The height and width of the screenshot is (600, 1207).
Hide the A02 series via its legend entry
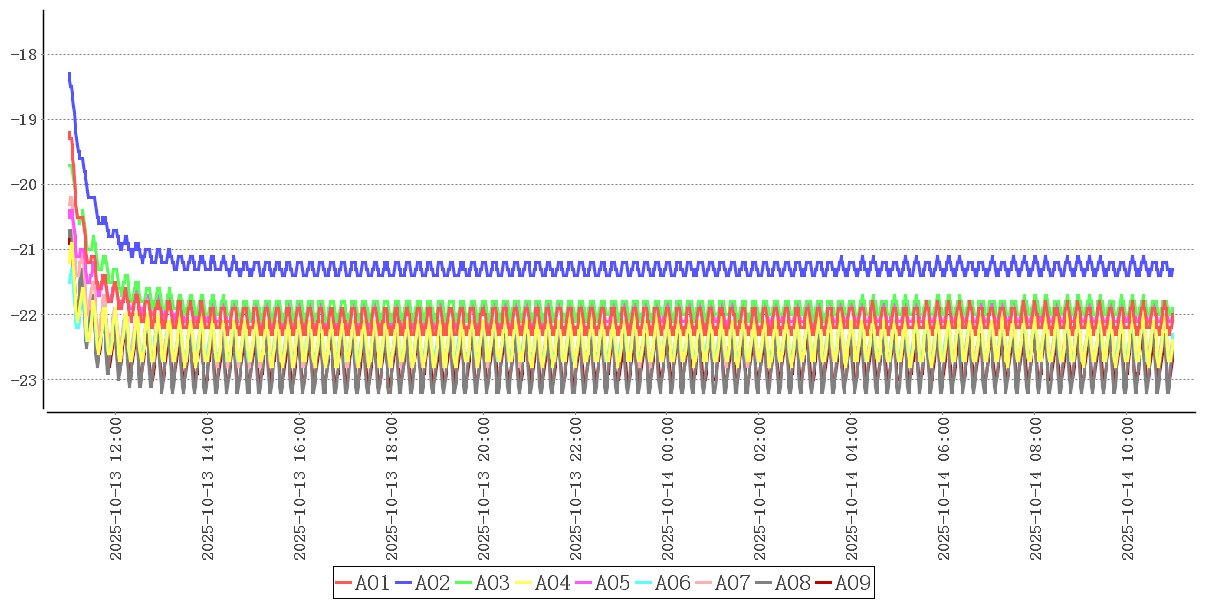pos(422,583)
